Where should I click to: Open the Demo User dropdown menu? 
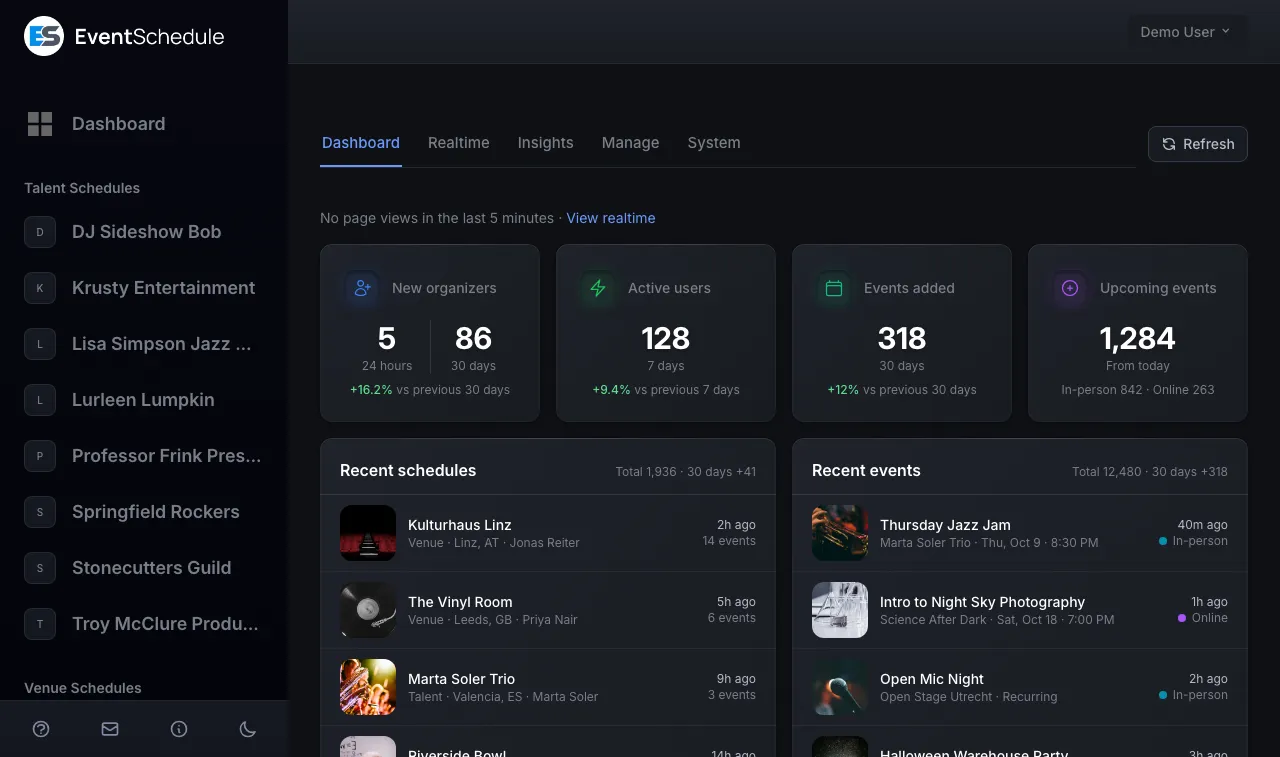(1187, 32)
